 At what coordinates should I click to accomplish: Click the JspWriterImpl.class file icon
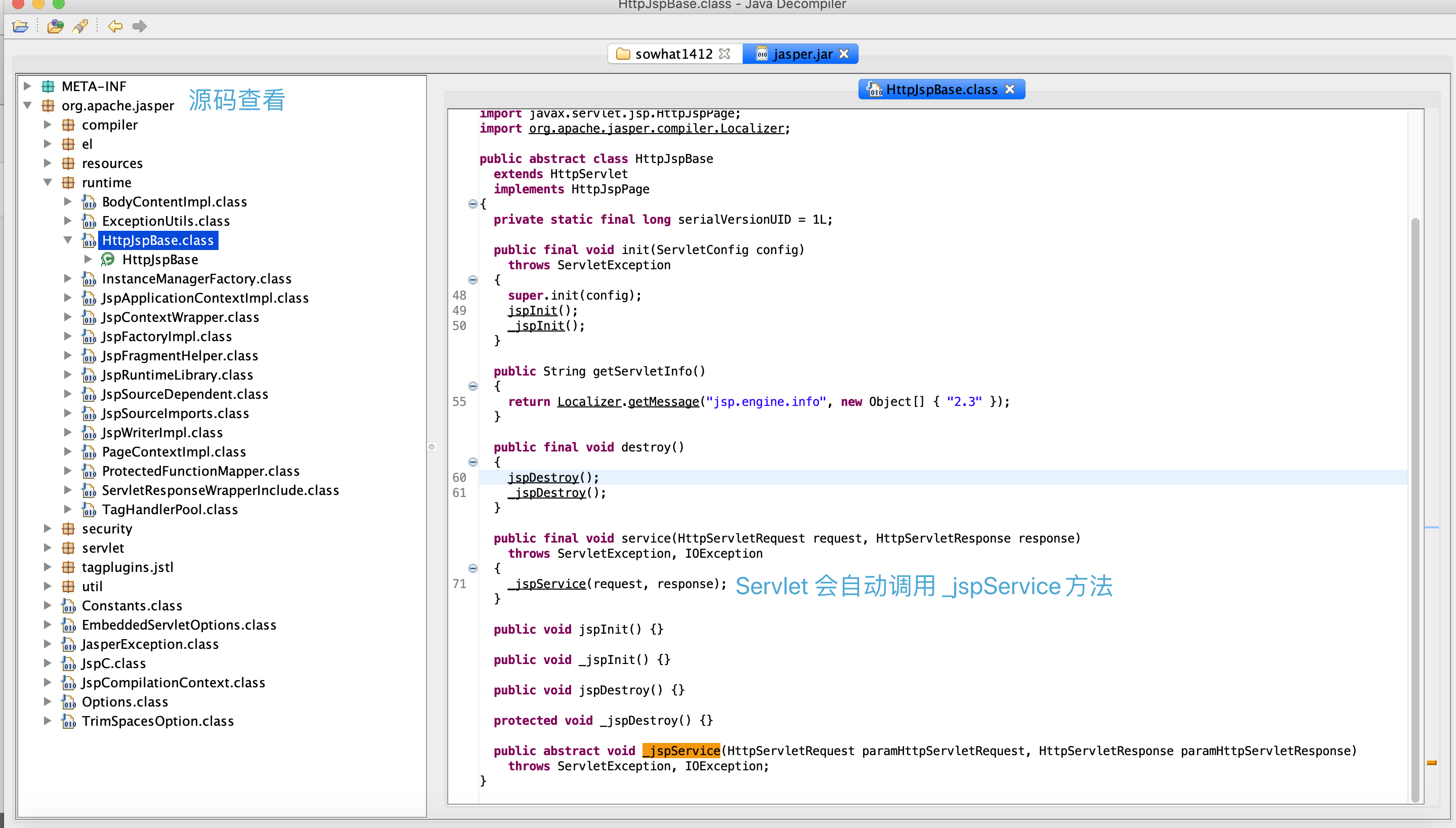[x=89, y=433]
